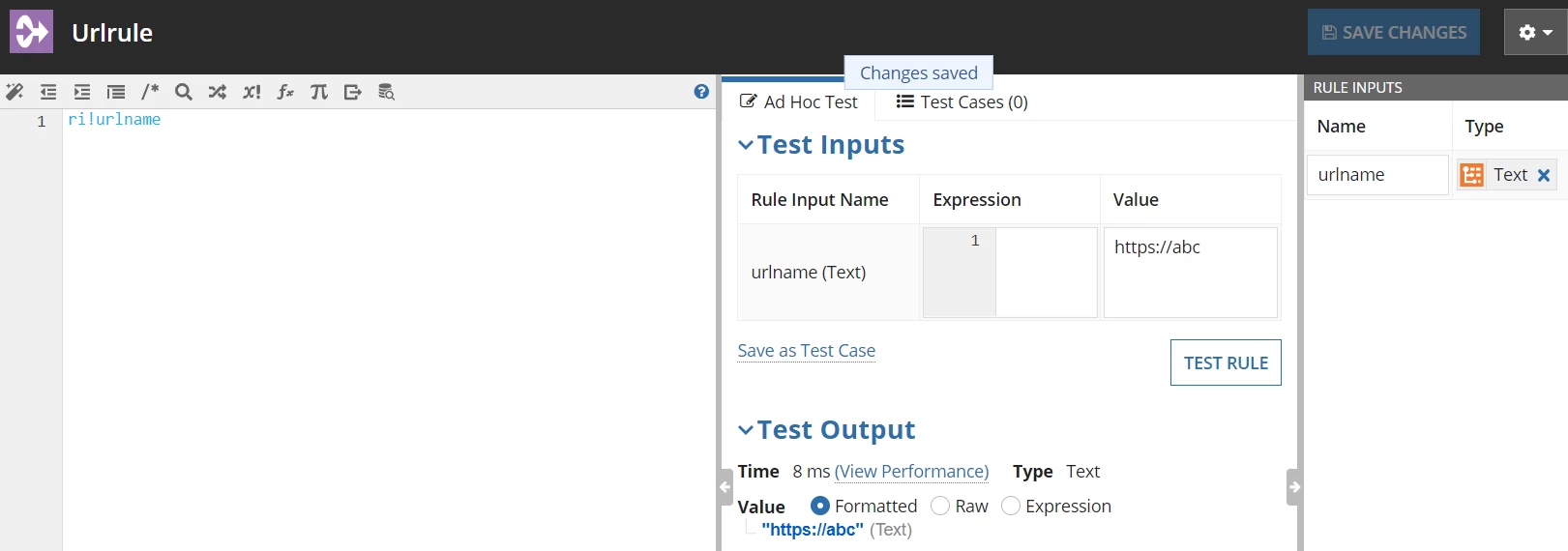Click the Urlrule title text
The image size is (1568, 551).
112,33
